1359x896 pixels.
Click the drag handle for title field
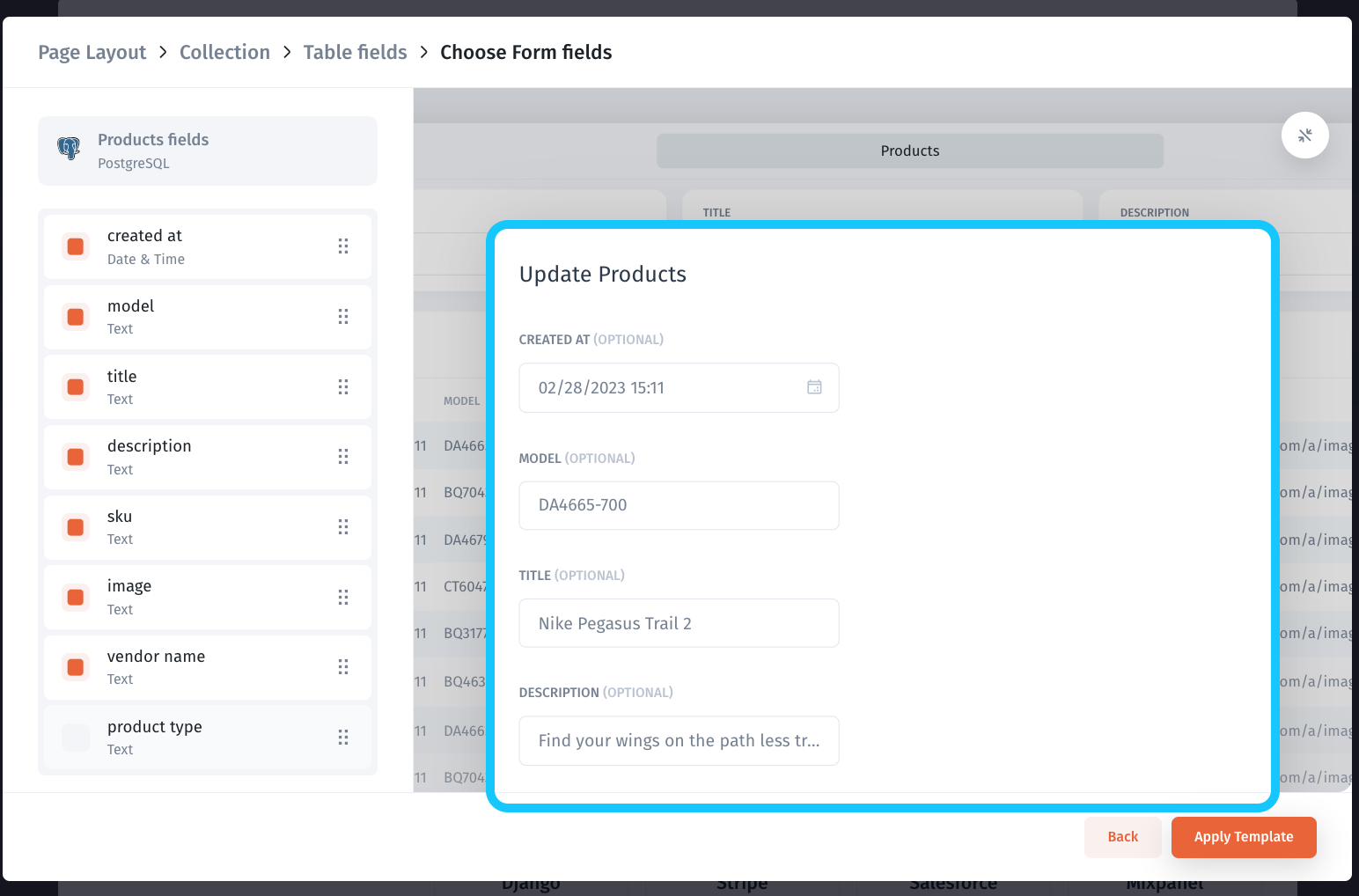click(343, 387)
